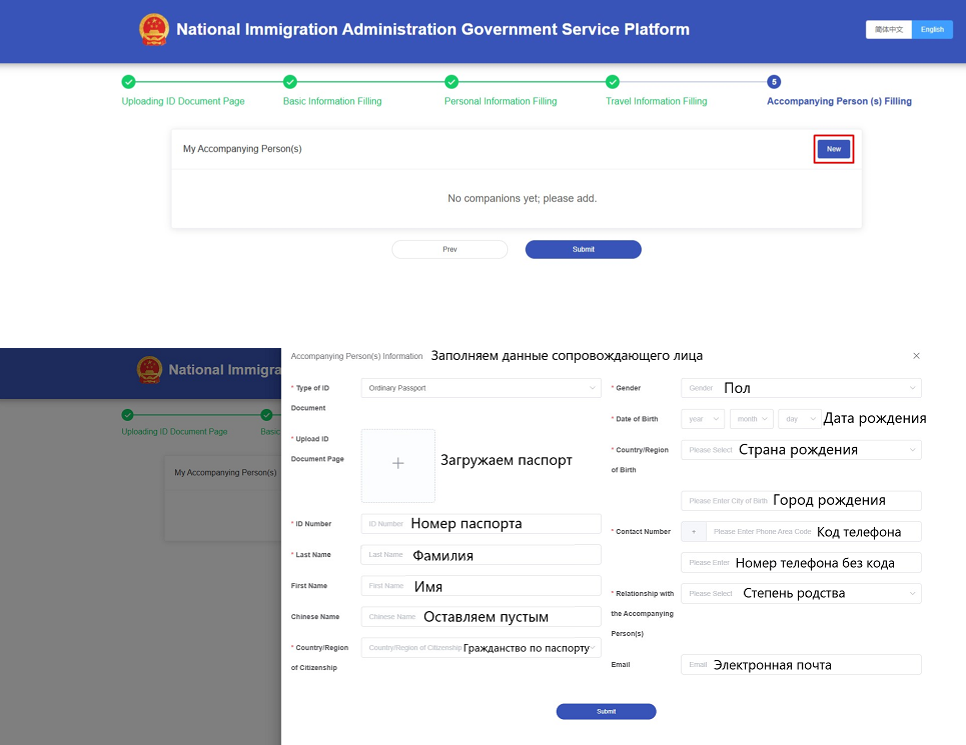Go to Accompanying Person(s) Filling step label
The height and width of the screenshot is (745, 966).
click(x=838, y=101)
